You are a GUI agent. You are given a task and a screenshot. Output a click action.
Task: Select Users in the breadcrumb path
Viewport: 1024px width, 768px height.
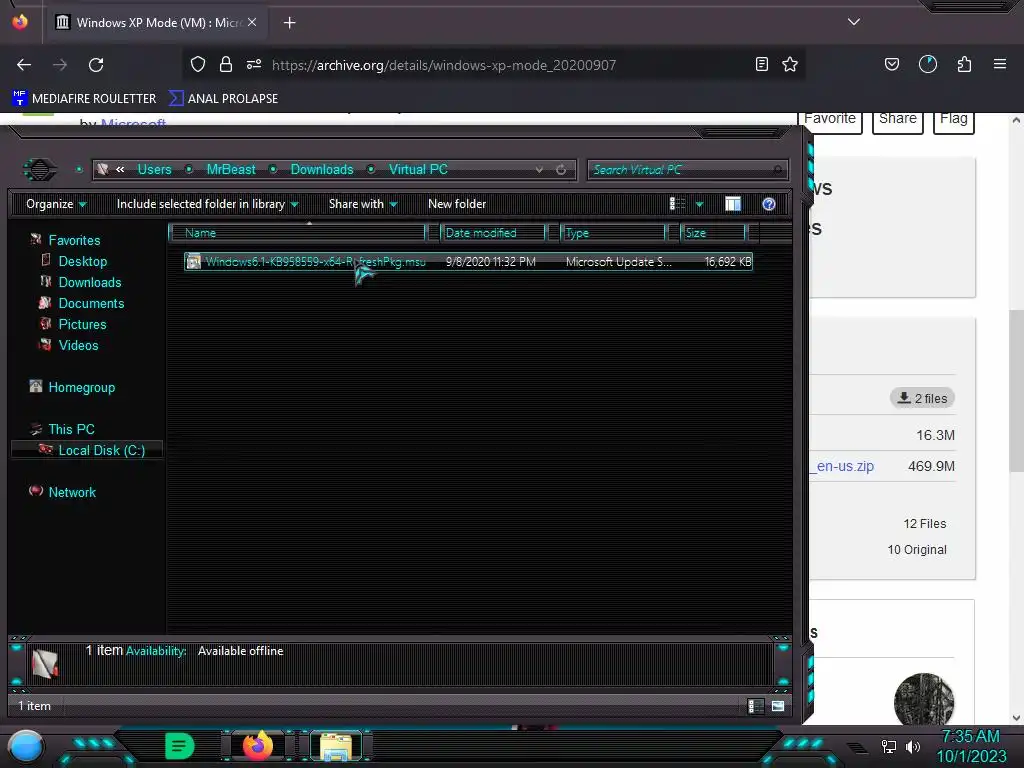(x=154, y=169)
